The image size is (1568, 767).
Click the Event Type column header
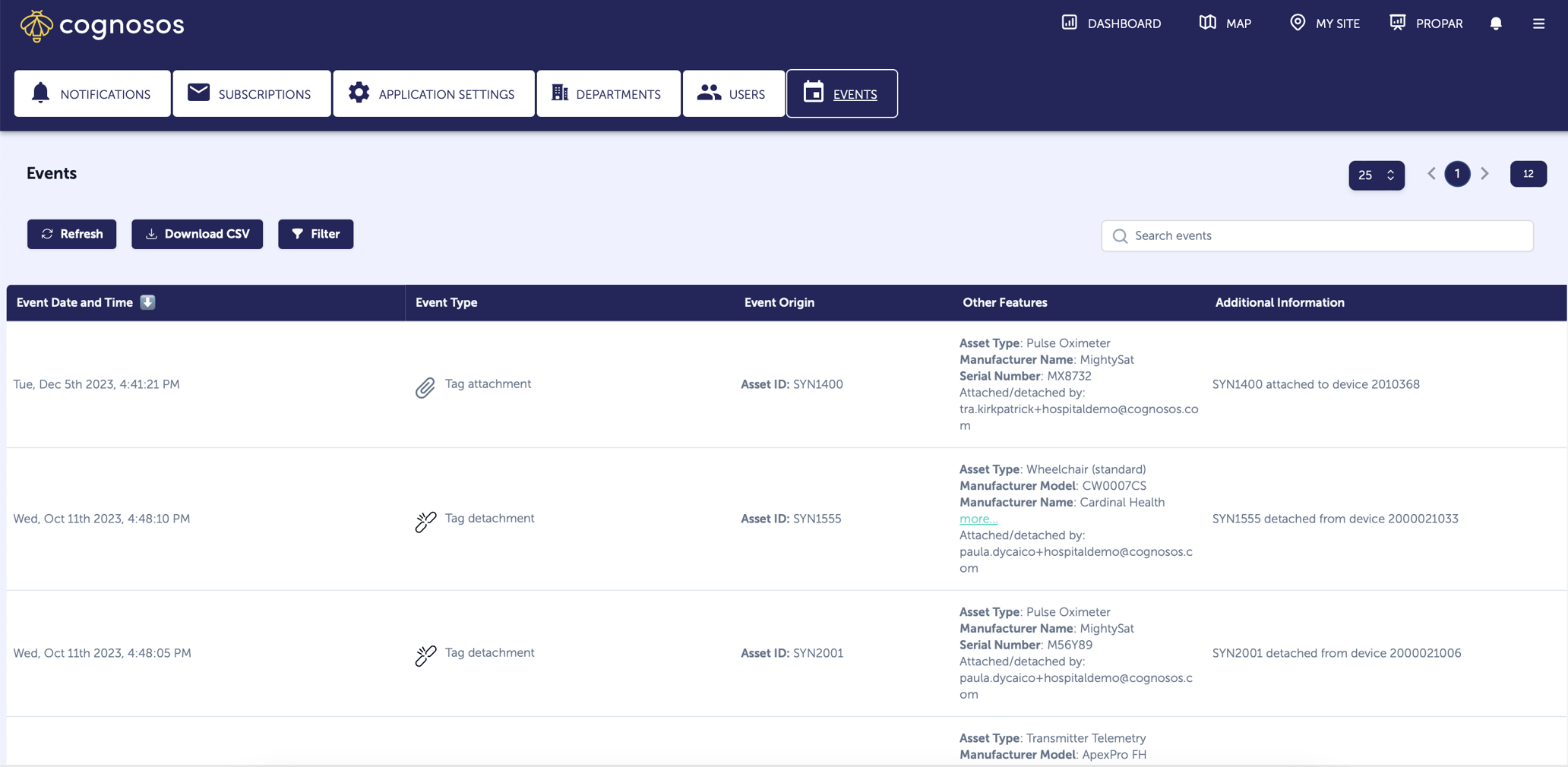coord(446,302)
